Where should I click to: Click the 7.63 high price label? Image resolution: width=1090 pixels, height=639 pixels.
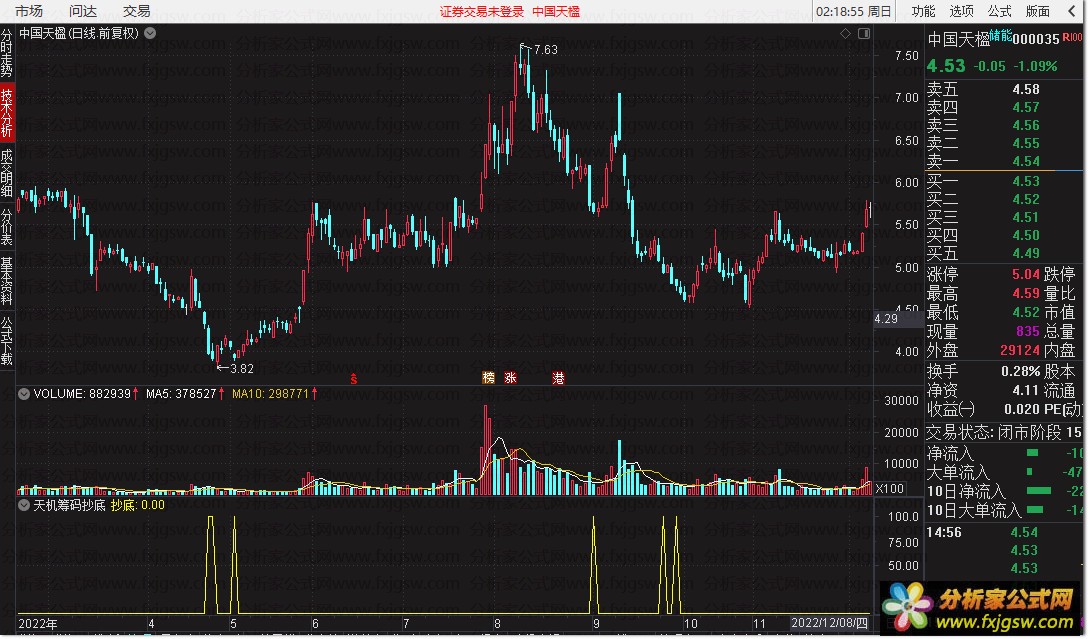point(546,50)
